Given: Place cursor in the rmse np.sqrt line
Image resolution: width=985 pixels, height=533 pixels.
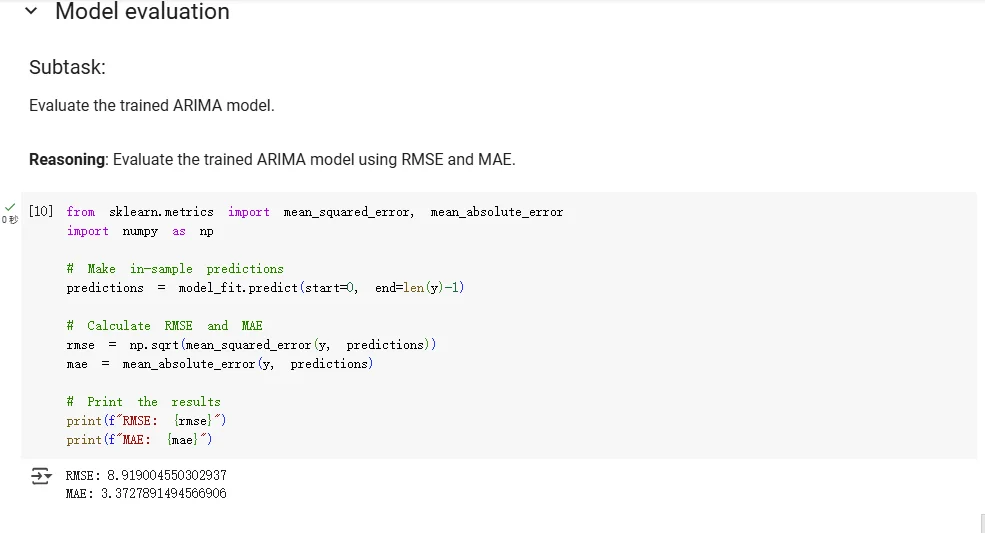Looking at the screenshot, I should click(x=251, y=345).
